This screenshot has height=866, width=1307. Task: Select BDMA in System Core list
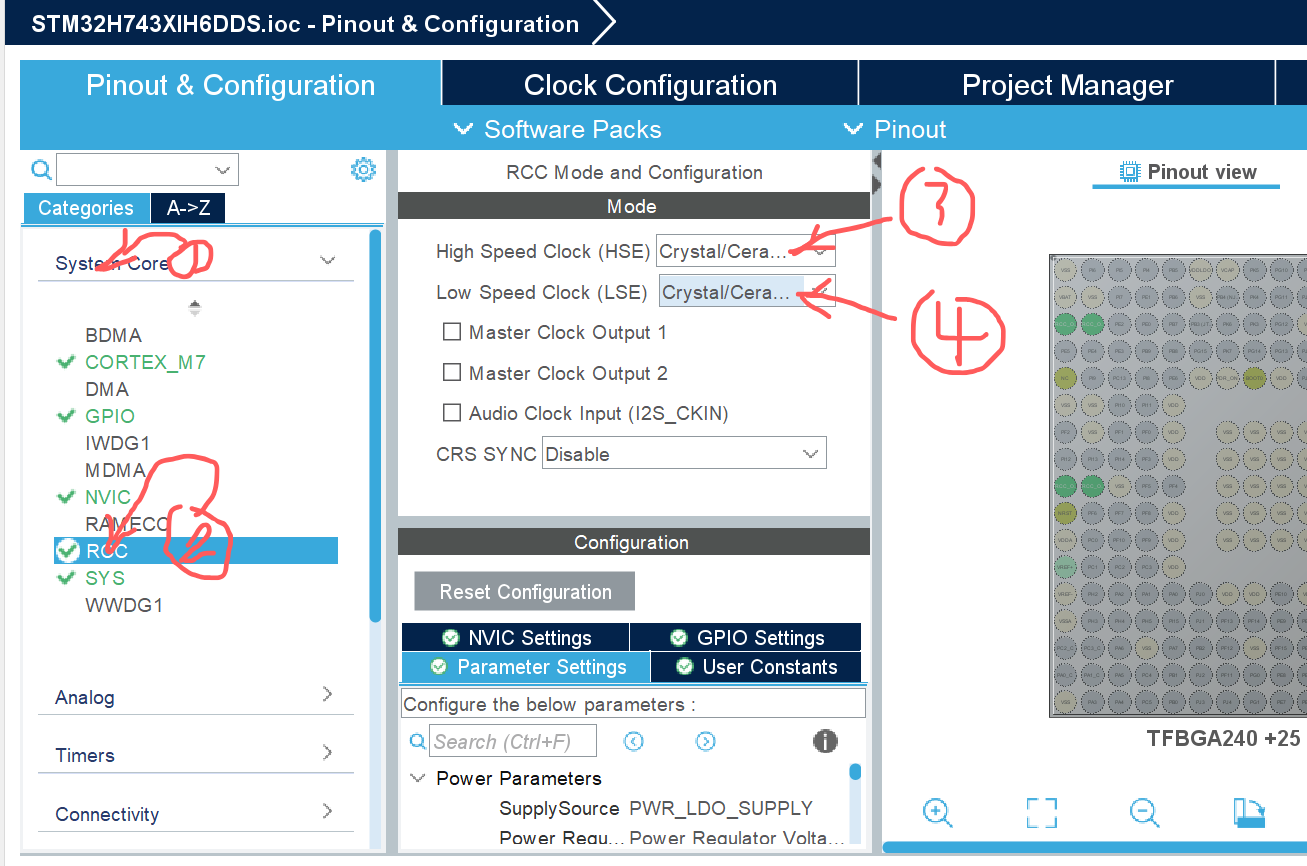[113, 335]
